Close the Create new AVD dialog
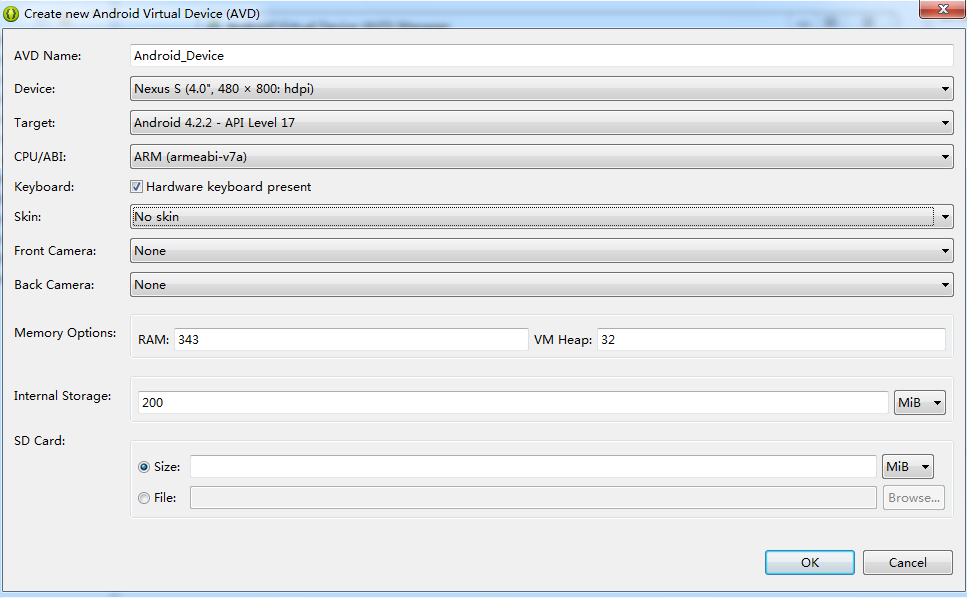Screen dimensions: 967x598 tap(942, 9)
